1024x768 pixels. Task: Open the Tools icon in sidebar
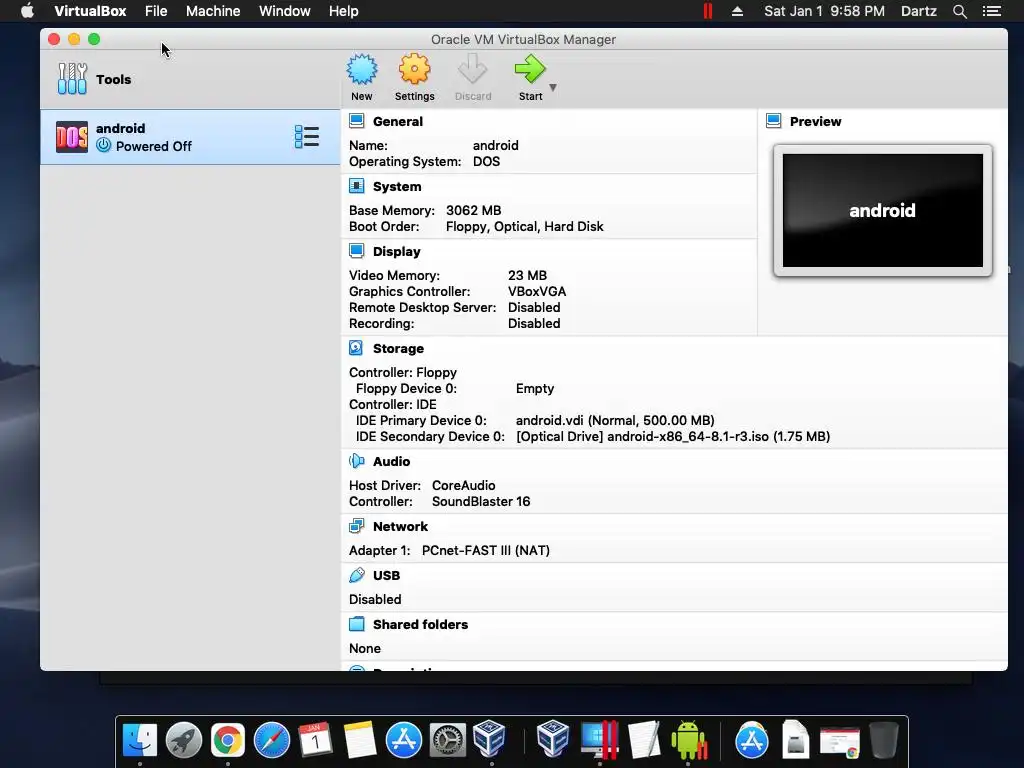(72, 79)
